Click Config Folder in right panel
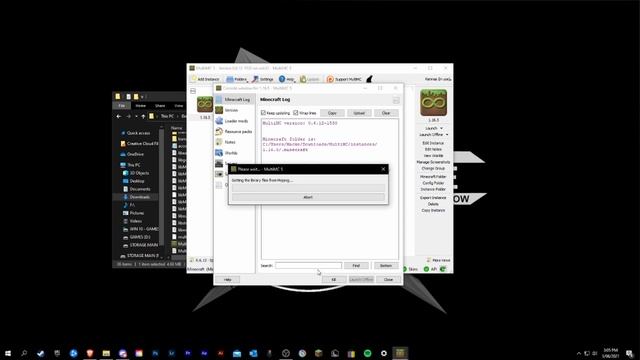The image size is (640, 360). [433, 183]
